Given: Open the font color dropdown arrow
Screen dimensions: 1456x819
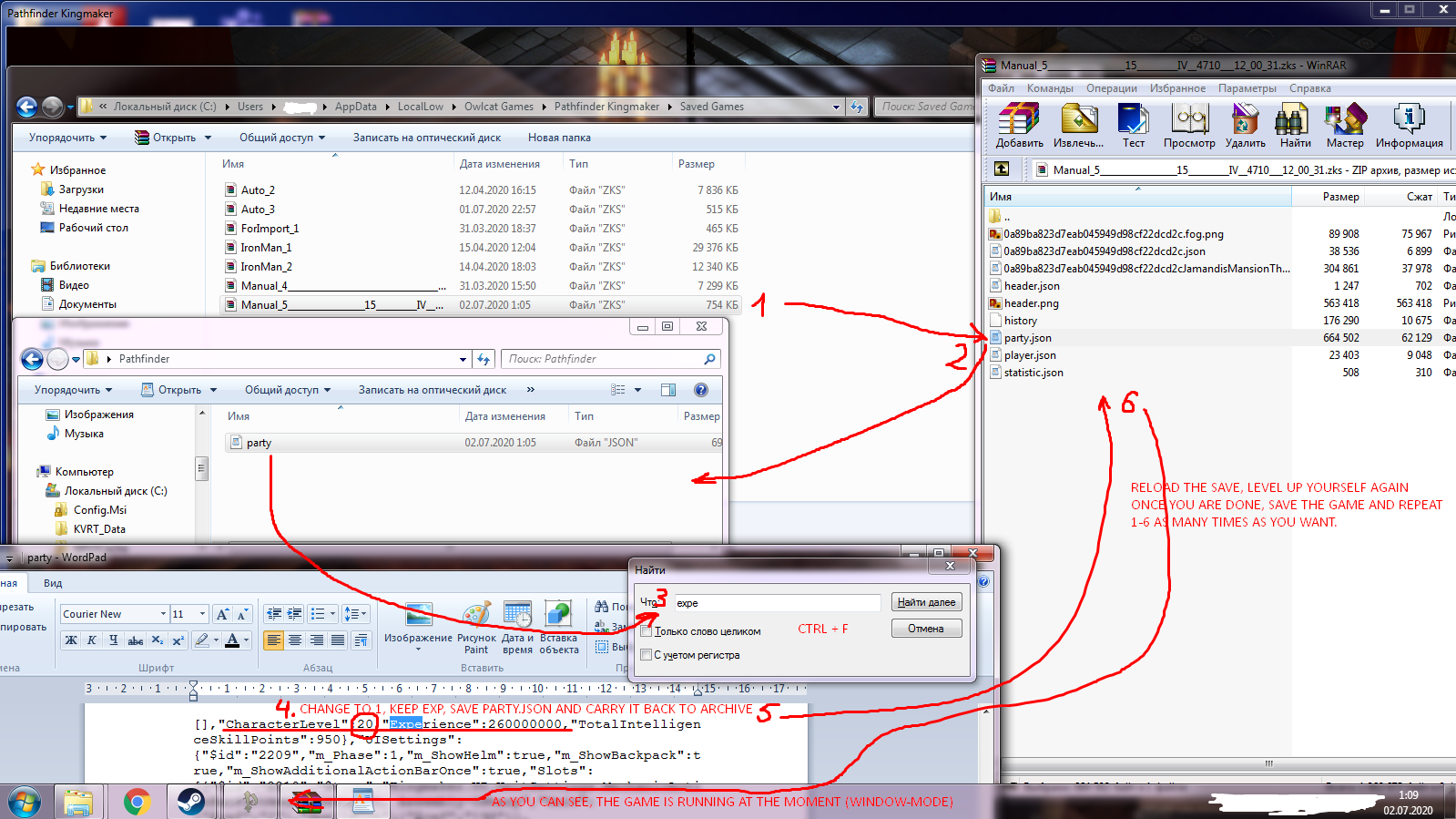Looking at the screenshot, I should click(x=246, y=640).
